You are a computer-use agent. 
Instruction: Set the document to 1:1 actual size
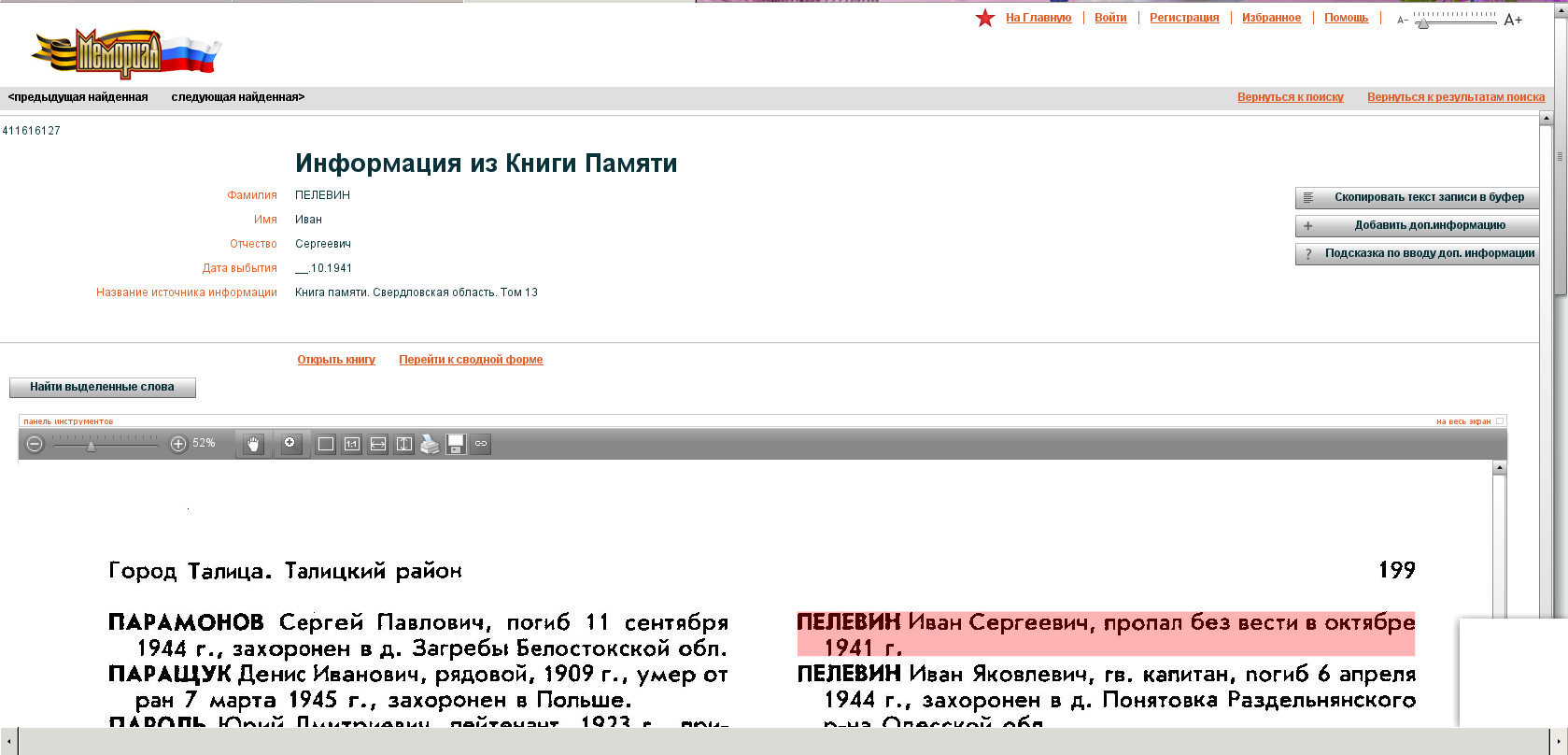coord(352,444)
